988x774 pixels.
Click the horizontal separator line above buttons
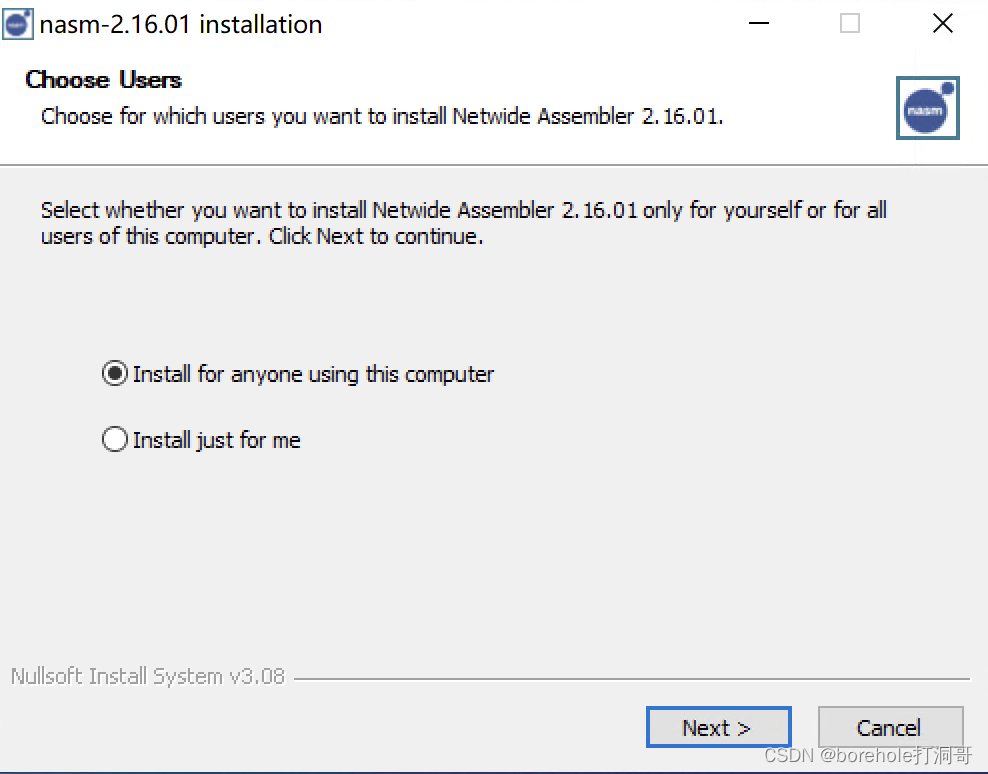[x=630, y=679]
